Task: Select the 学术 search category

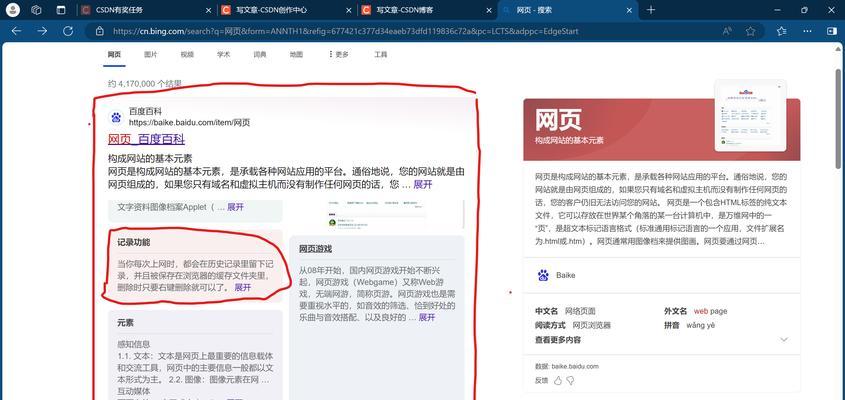Action: point(224,54)
